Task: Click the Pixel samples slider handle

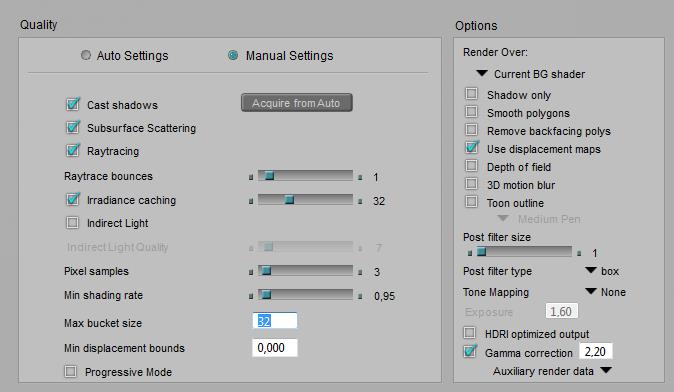Action: (267, 271)
